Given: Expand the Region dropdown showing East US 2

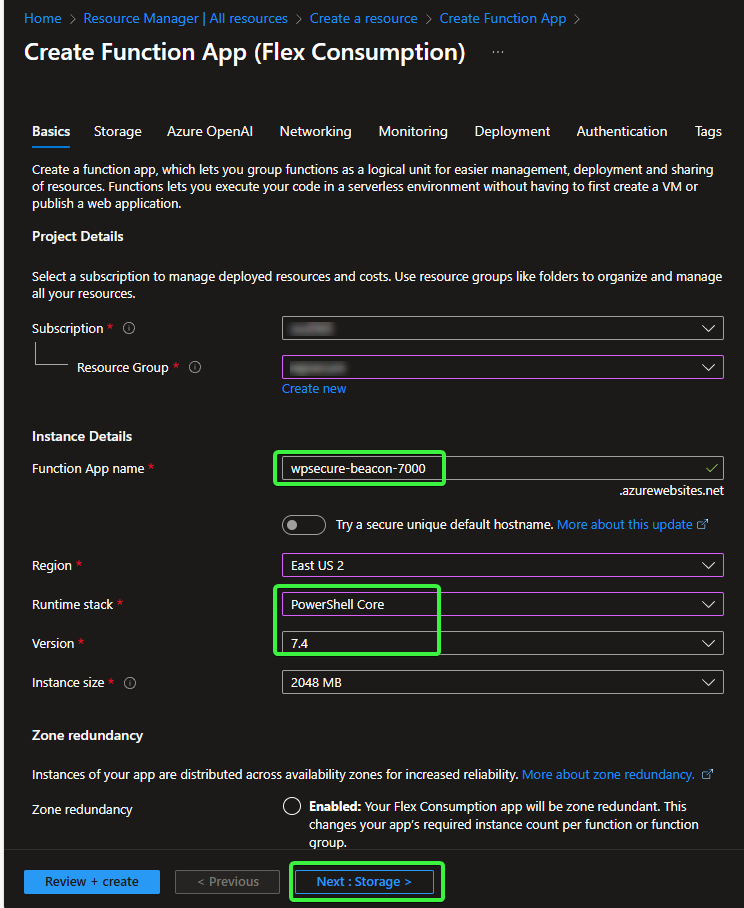Looking at the screenshot, I should [x=502, y=565].
